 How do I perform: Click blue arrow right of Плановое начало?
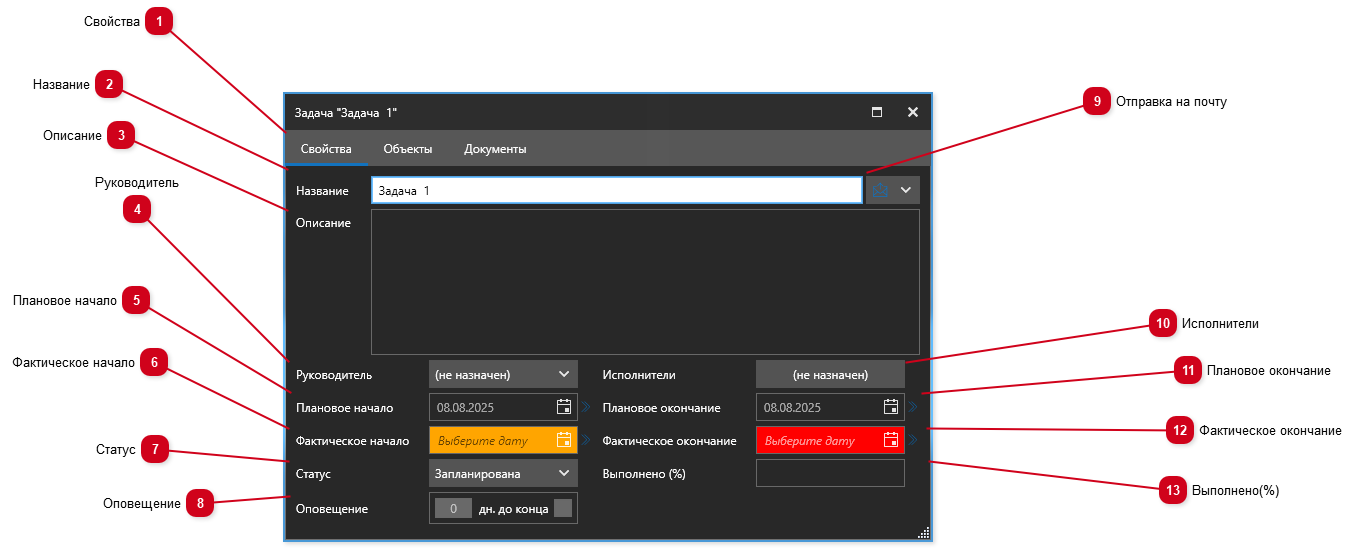coord(587,407)
